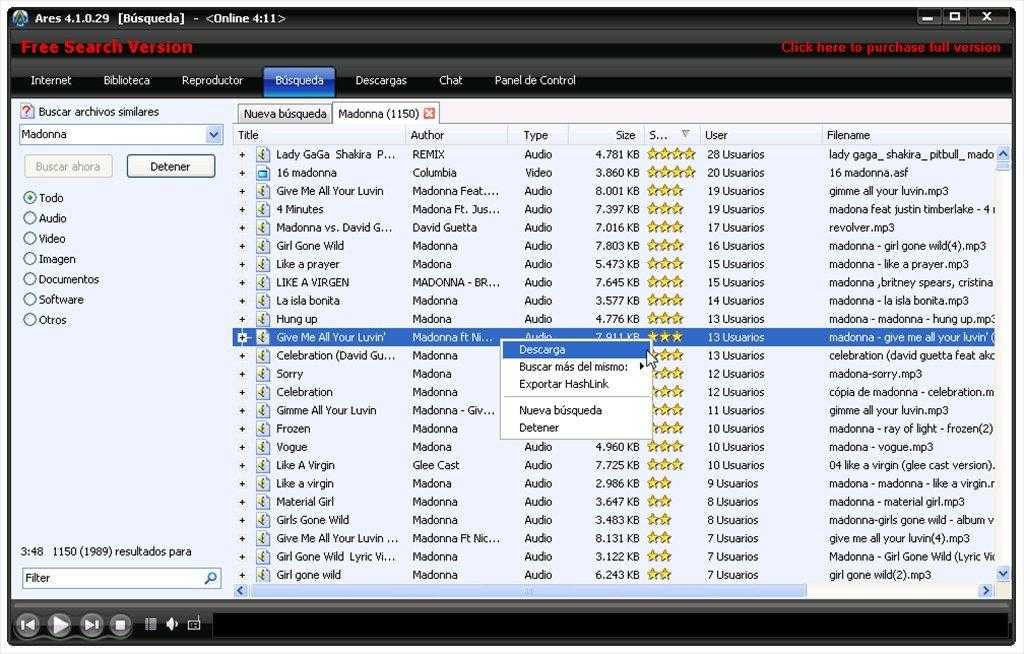1024x654 pixels.
Task: Click the radio icon in the player bar
Action: tap(194, 624)
